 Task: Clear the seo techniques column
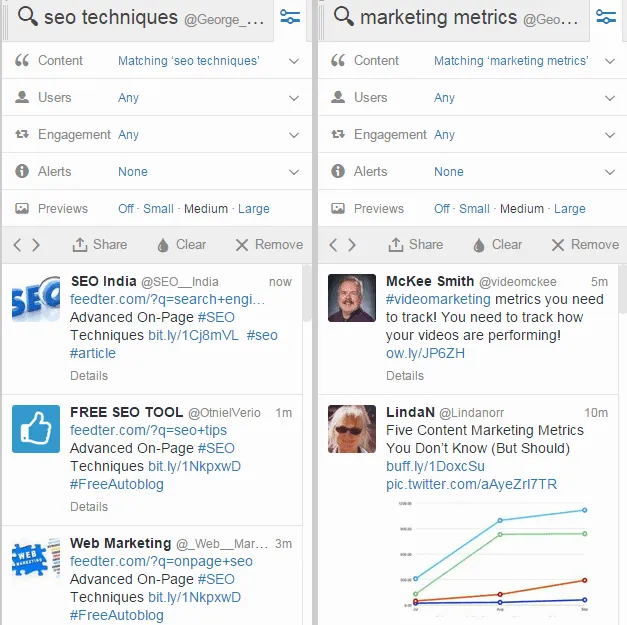[181, 244]
